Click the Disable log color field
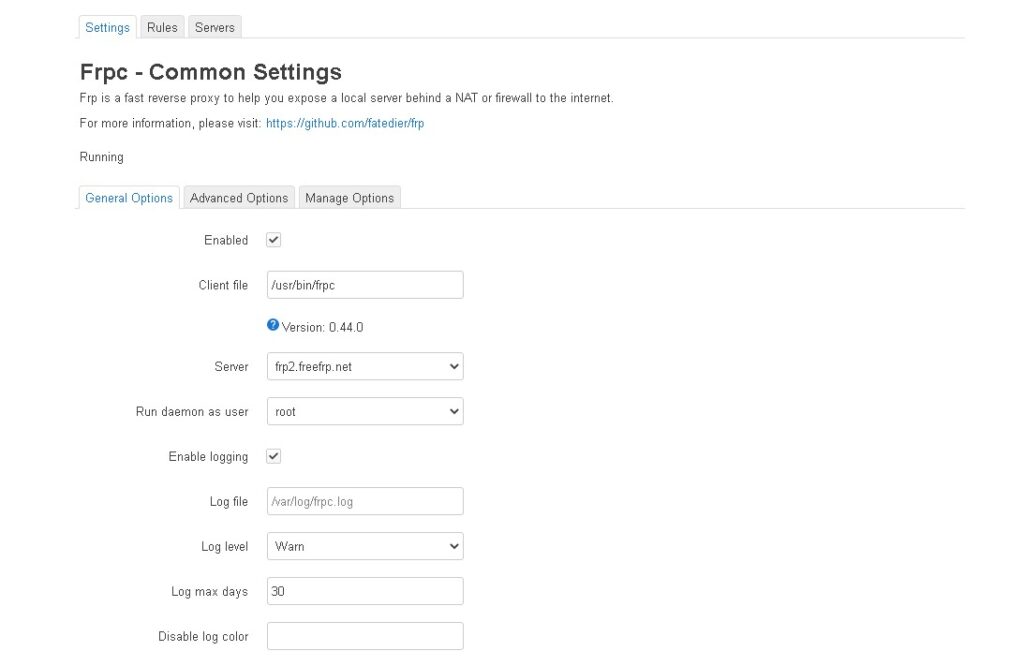This screenshot has height=666, width=1024. (x=365, y=636)
